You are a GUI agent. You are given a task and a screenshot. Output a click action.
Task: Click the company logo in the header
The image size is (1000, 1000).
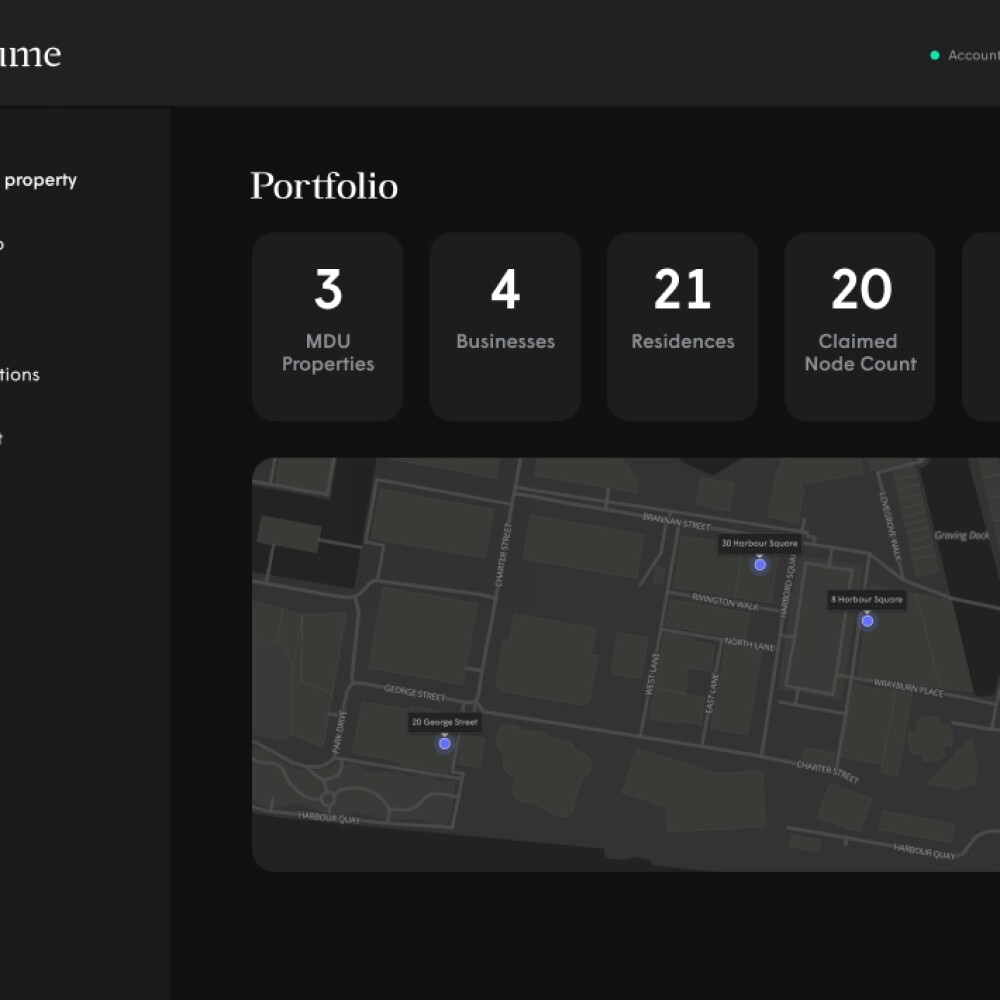coord(30,54)
